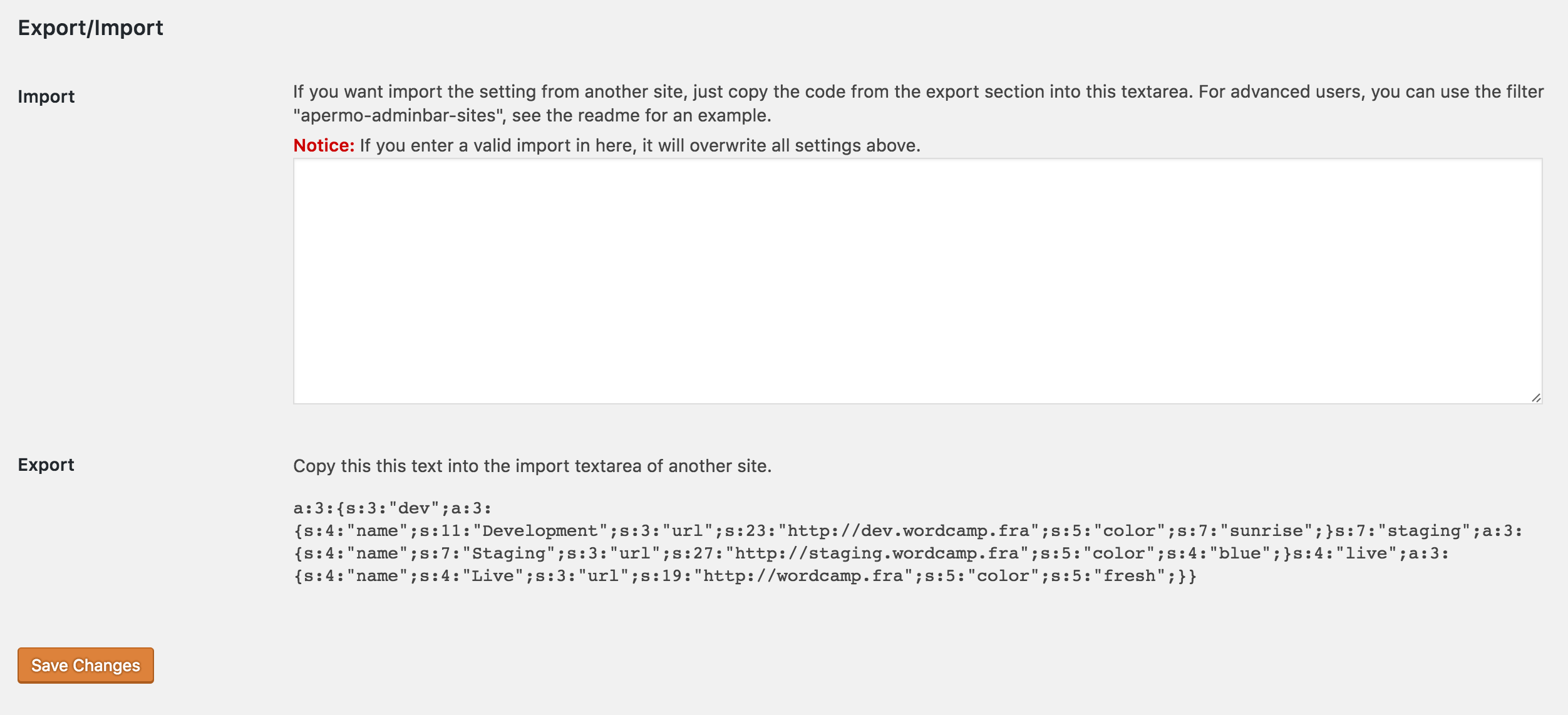This screenshot has height=715, width=1568.
Task: Click the http://dev.wordcamp.fra URL in export code
Action: tap(908, 531)
